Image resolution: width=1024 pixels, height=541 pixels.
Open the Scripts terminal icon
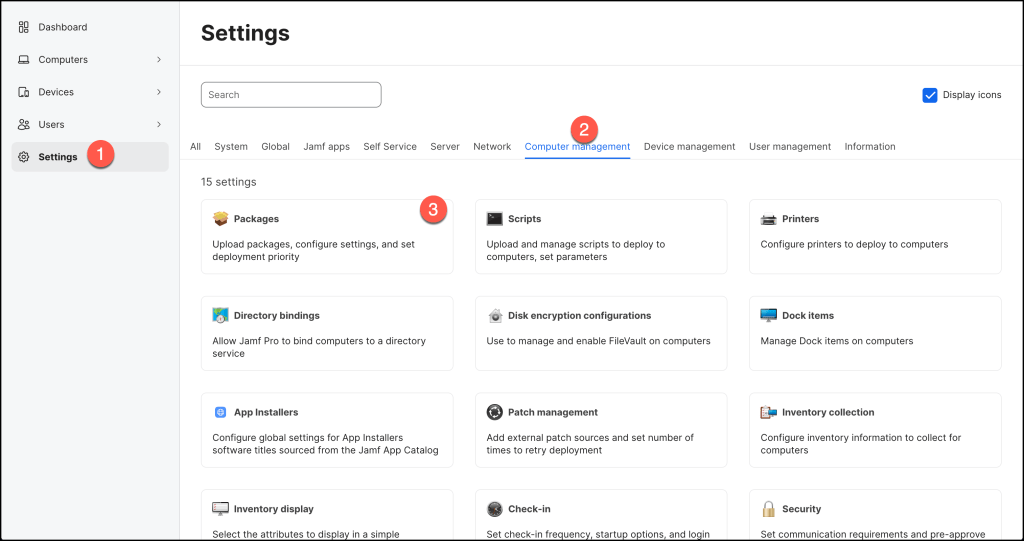[495, 219]
